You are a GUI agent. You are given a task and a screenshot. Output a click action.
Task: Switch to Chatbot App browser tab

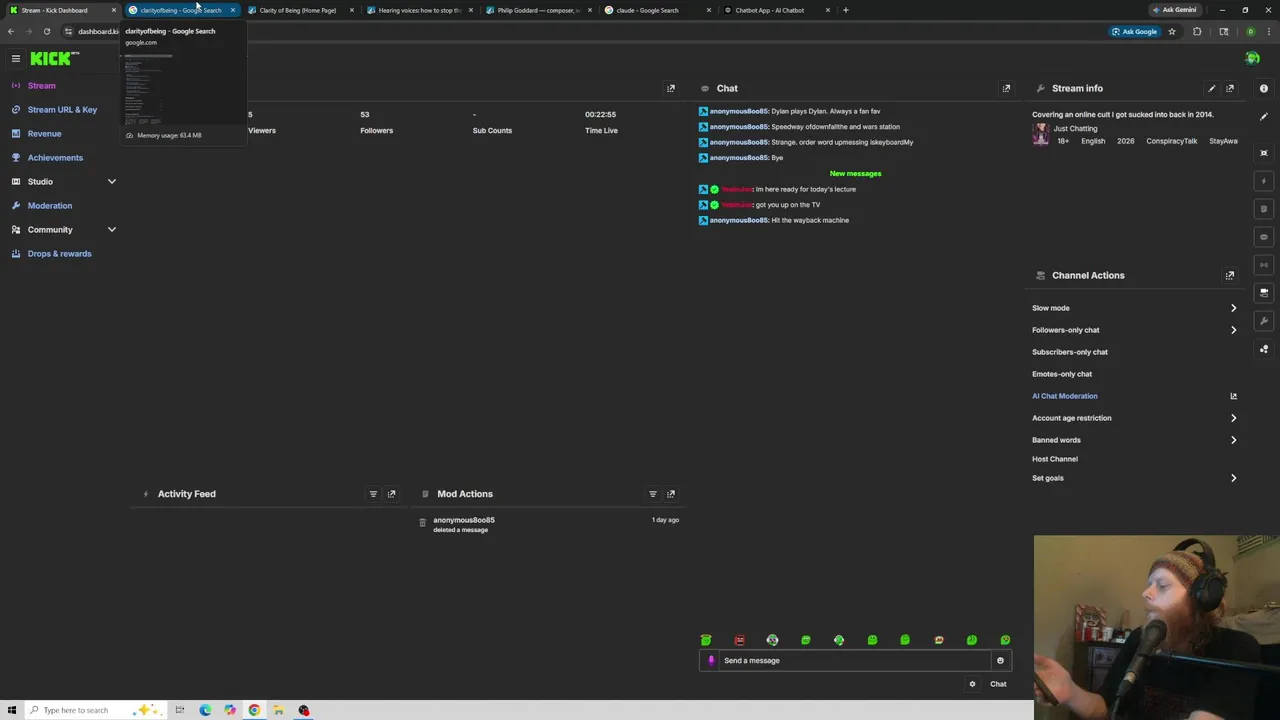pos(775,10)
